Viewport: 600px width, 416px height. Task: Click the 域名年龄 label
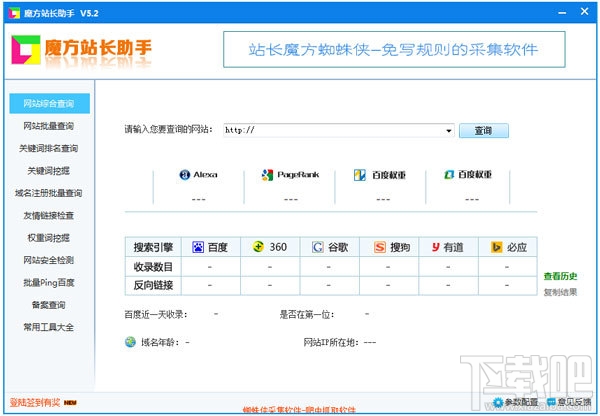click(x=160, y=342)
